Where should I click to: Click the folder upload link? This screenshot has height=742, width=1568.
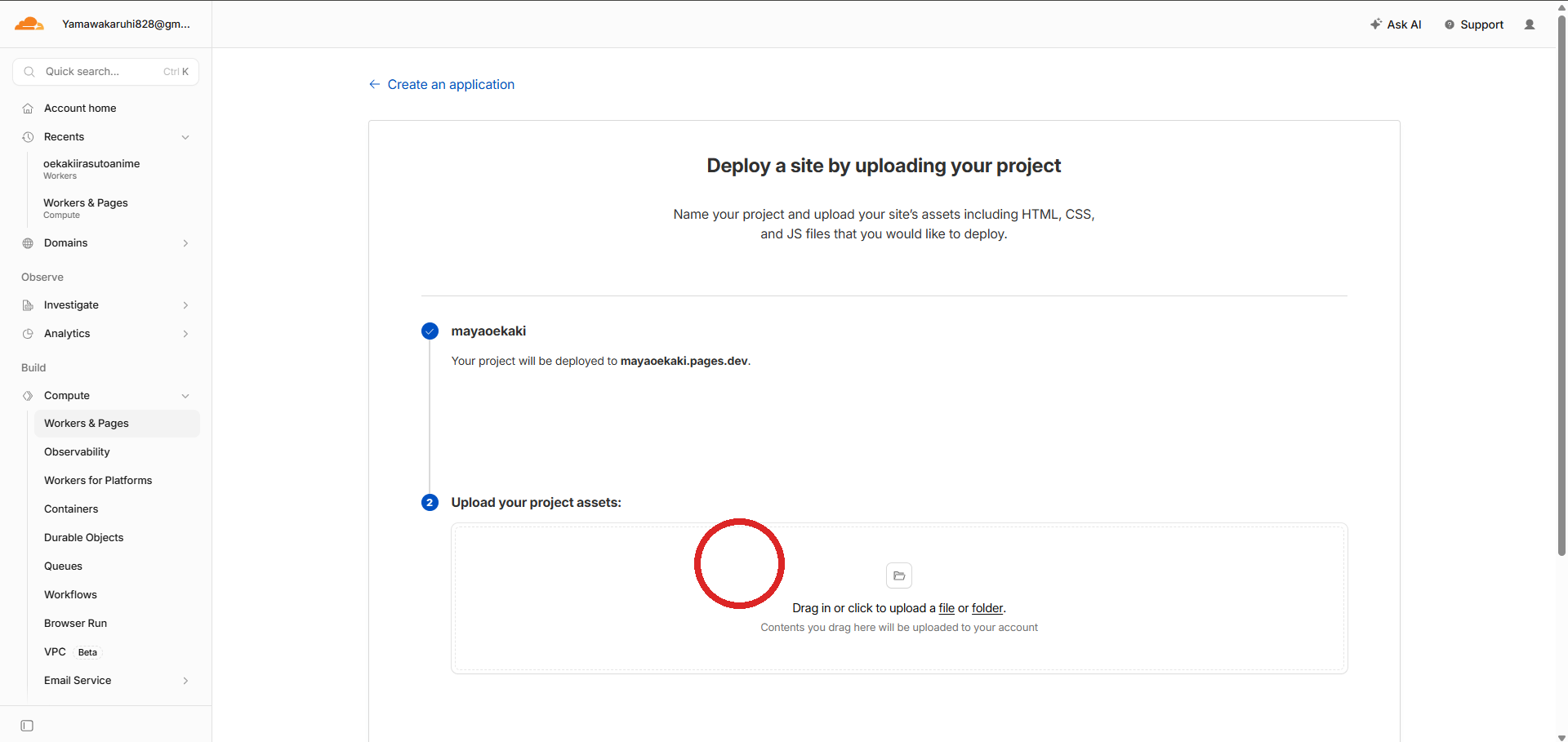click(x=987, y=608)
